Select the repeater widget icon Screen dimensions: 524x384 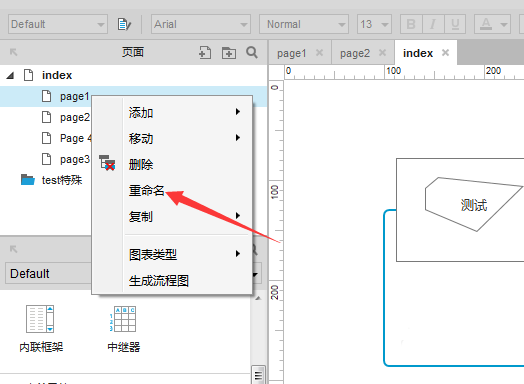[x=123, y=319]
